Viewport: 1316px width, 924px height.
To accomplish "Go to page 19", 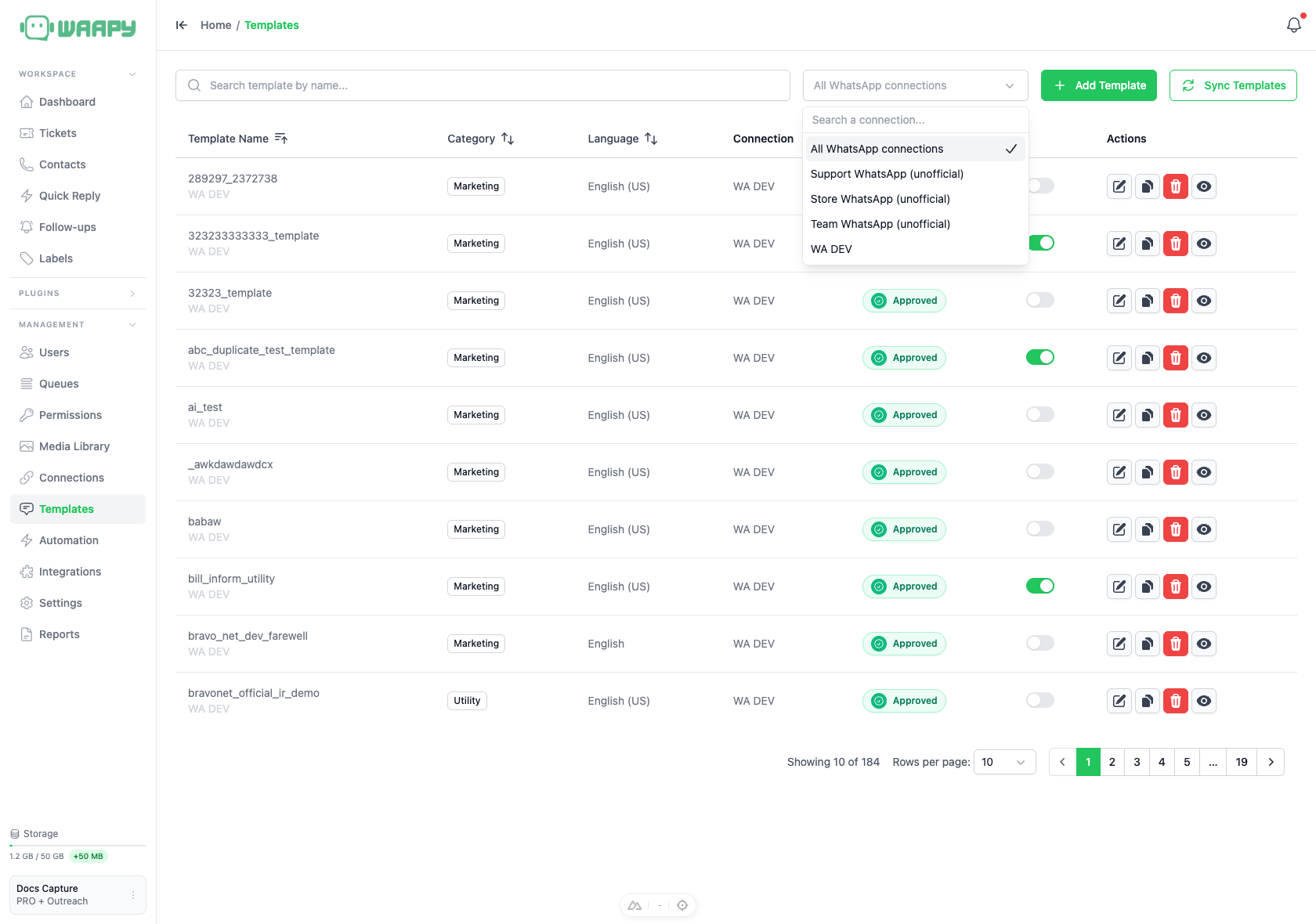I will point(1242,762).
